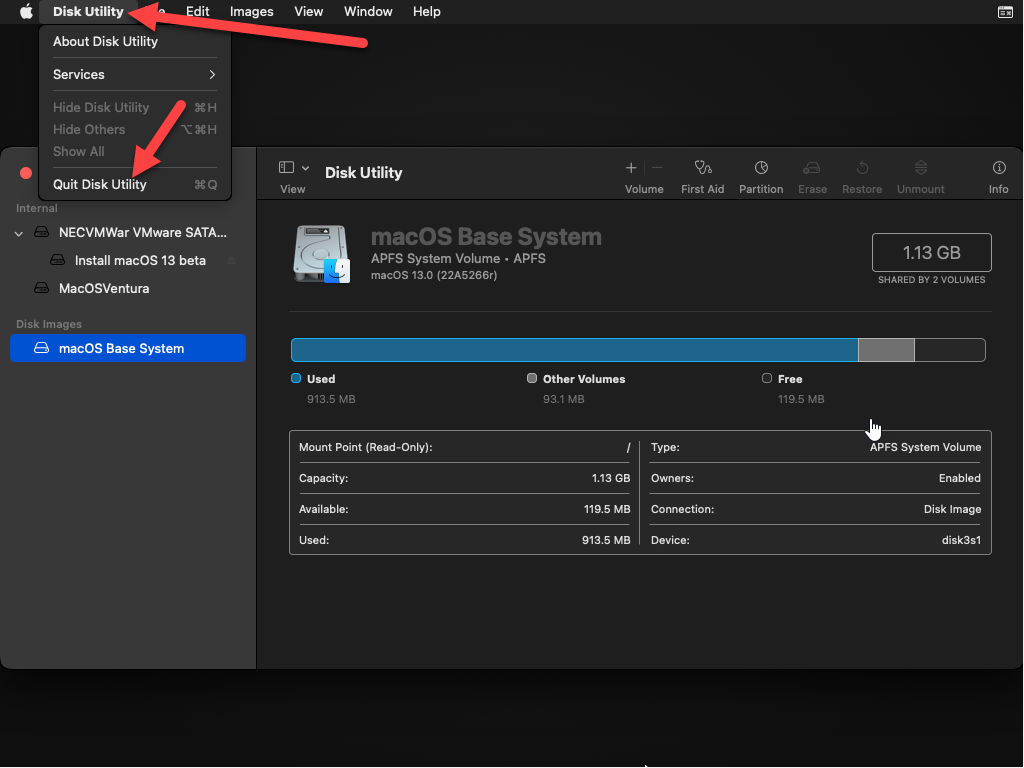Image resolution: width=1024 pixels, height=768 pixels.
Task: Open the Images menu
Action: 251,12
